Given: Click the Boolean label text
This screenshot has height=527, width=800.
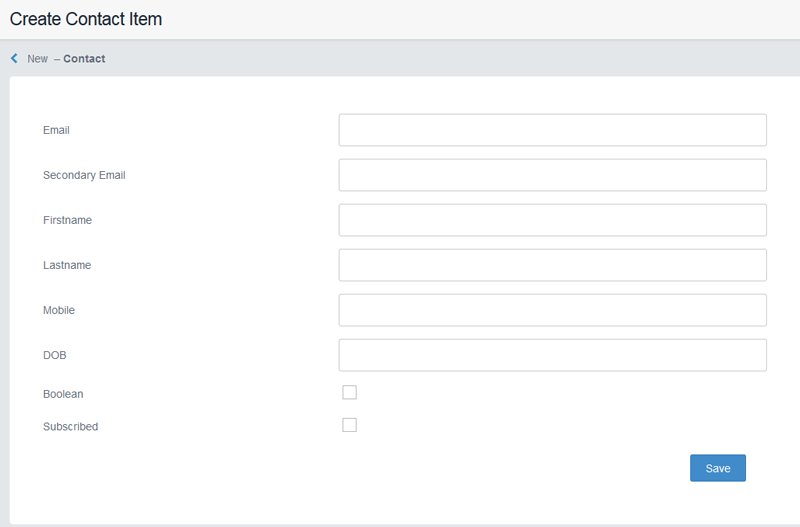Looking at the screenshot, I should click(63, 394).
